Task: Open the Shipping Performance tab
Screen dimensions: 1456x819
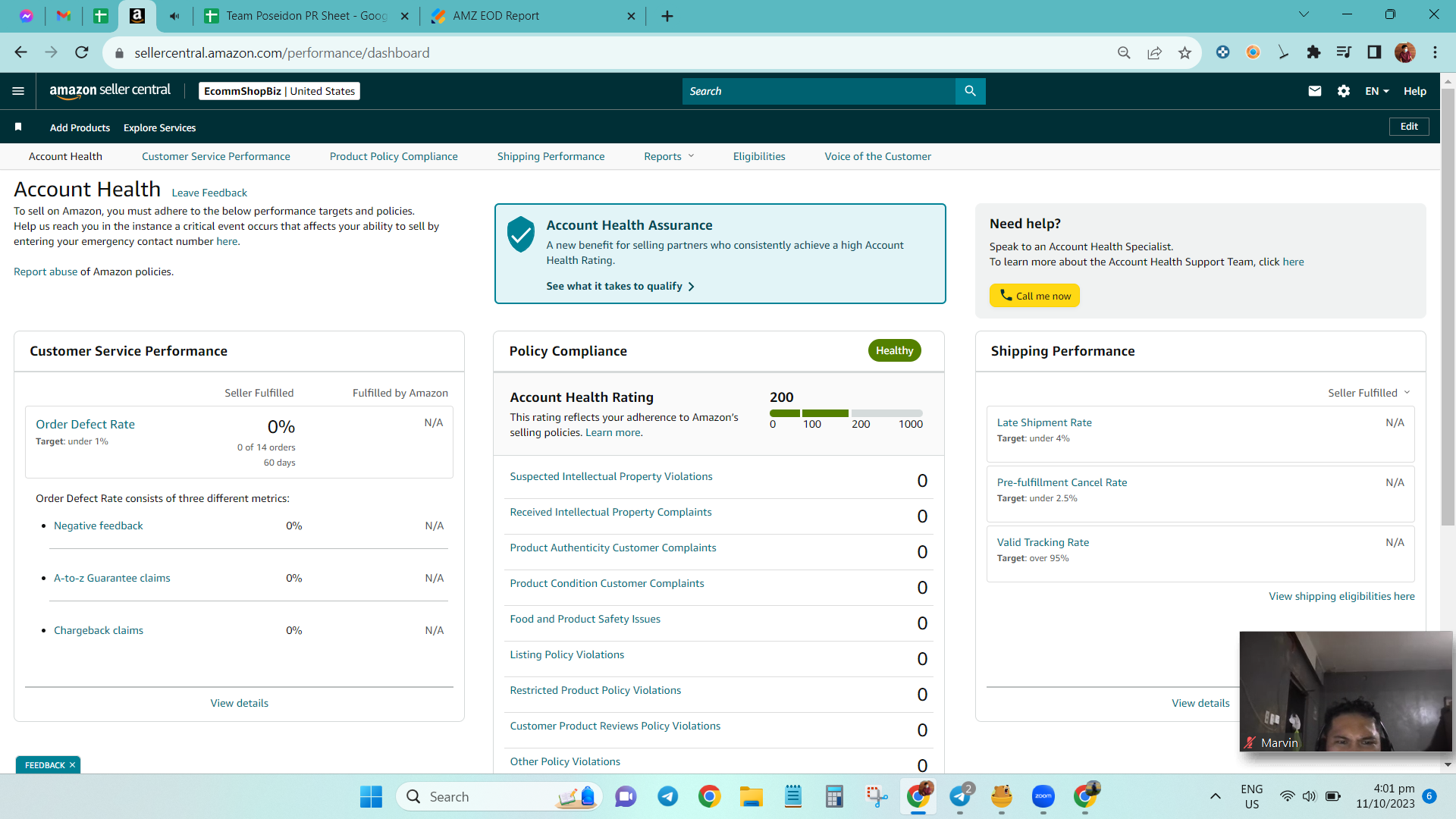Action: coord(551,156)
